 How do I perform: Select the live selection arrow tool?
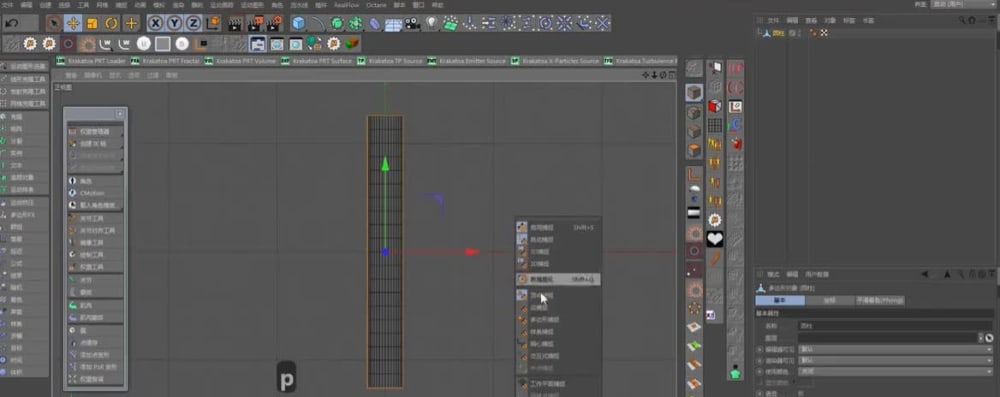point(54,24)
